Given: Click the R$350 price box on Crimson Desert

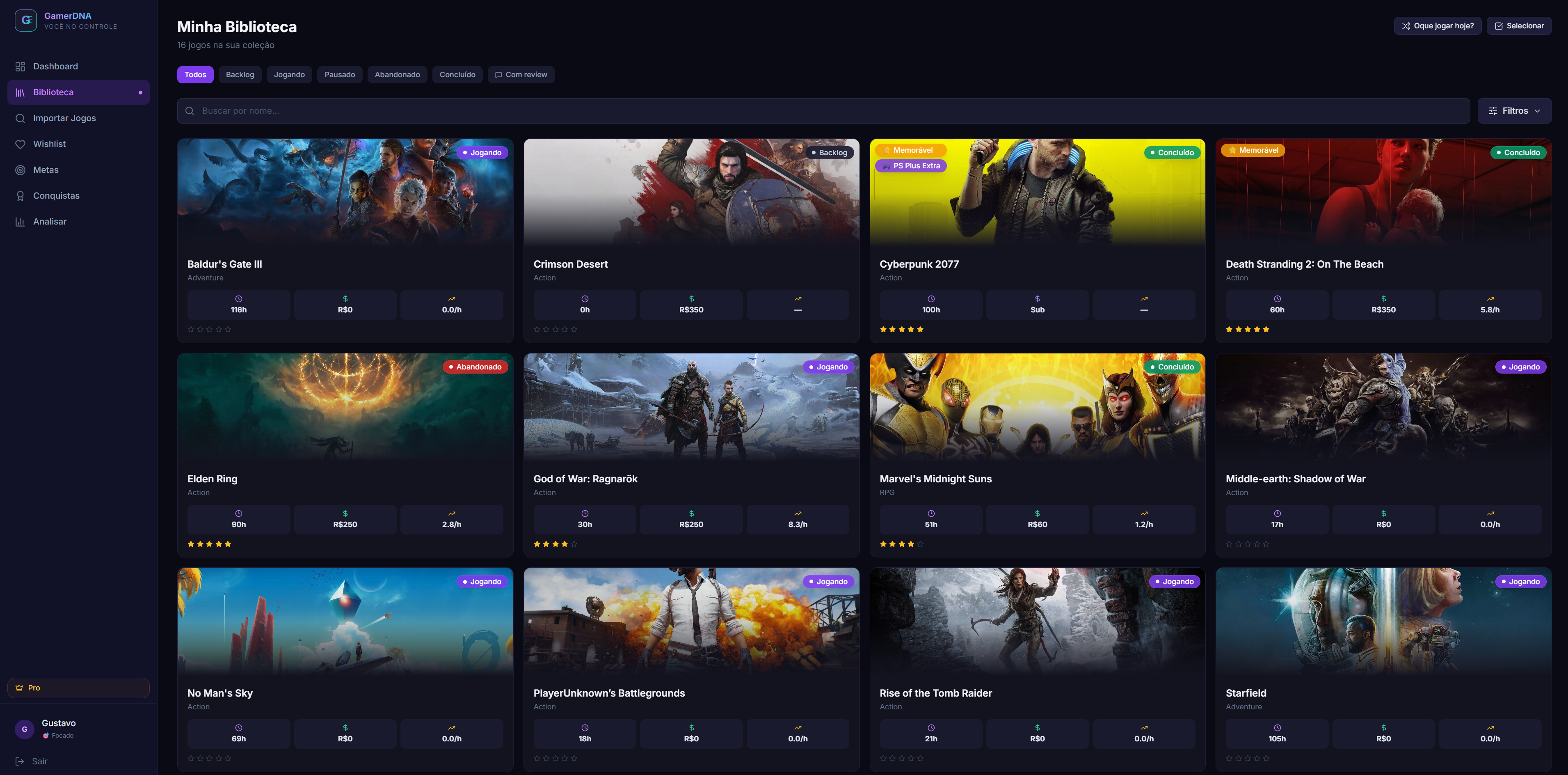Looking at the screenshot, I should pyautogui.click(x=691, y=305).
